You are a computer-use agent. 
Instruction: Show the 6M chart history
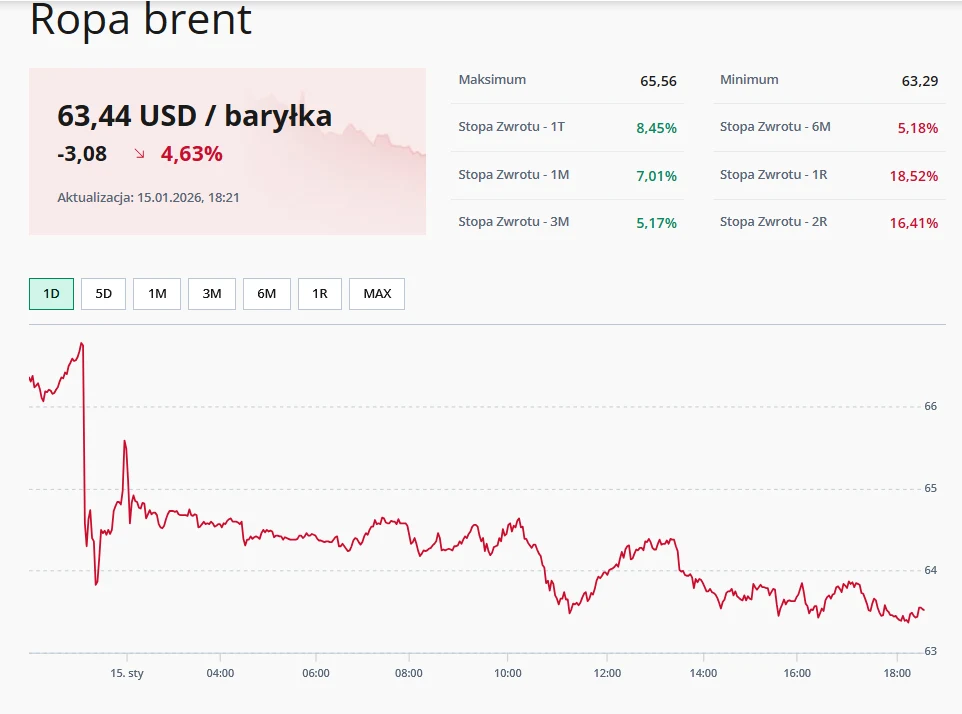pos(266,293)
